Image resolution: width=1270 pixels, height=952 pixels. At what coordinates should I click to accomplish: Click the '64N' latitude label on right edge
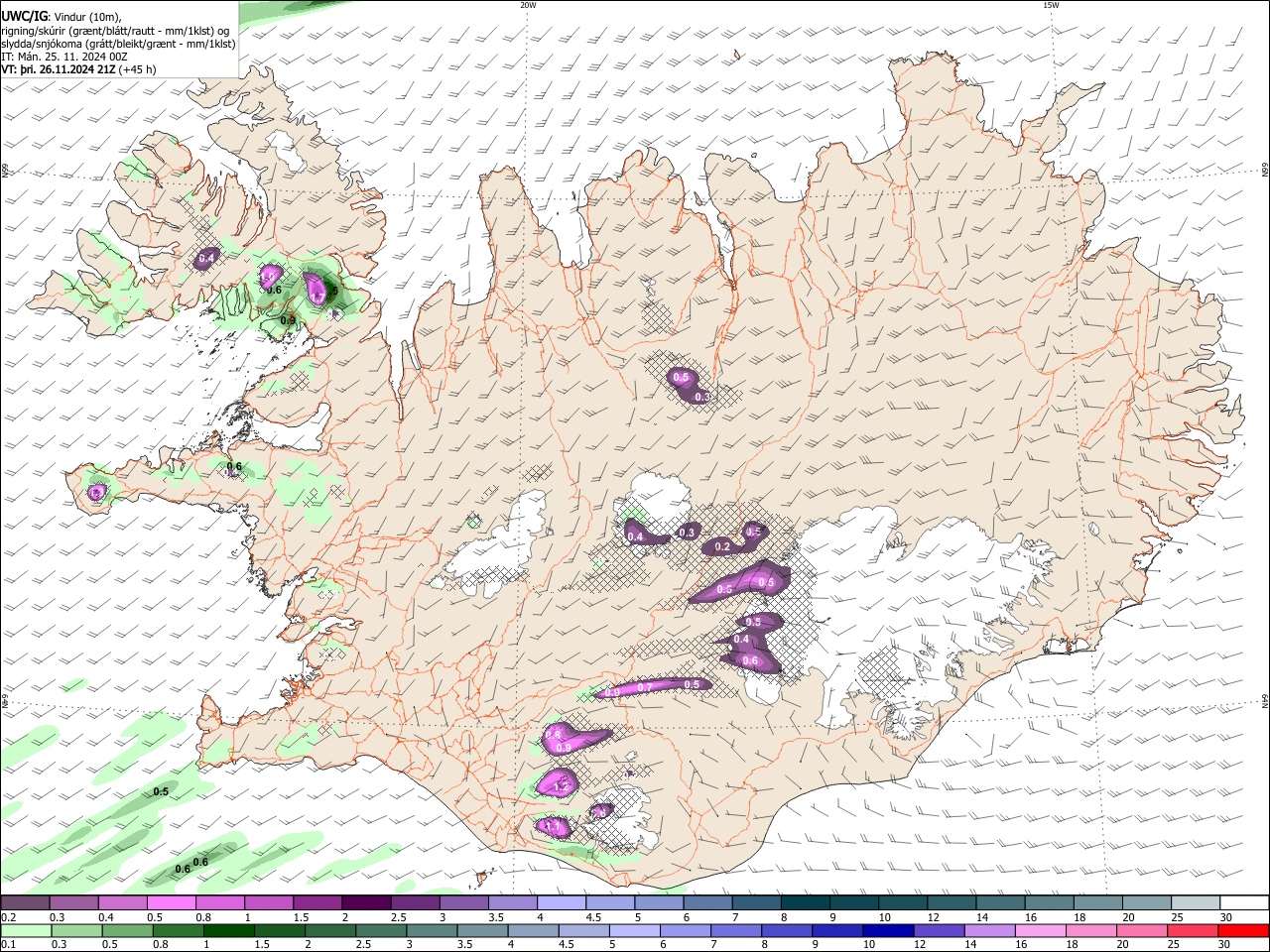[x=1265, y=700]
